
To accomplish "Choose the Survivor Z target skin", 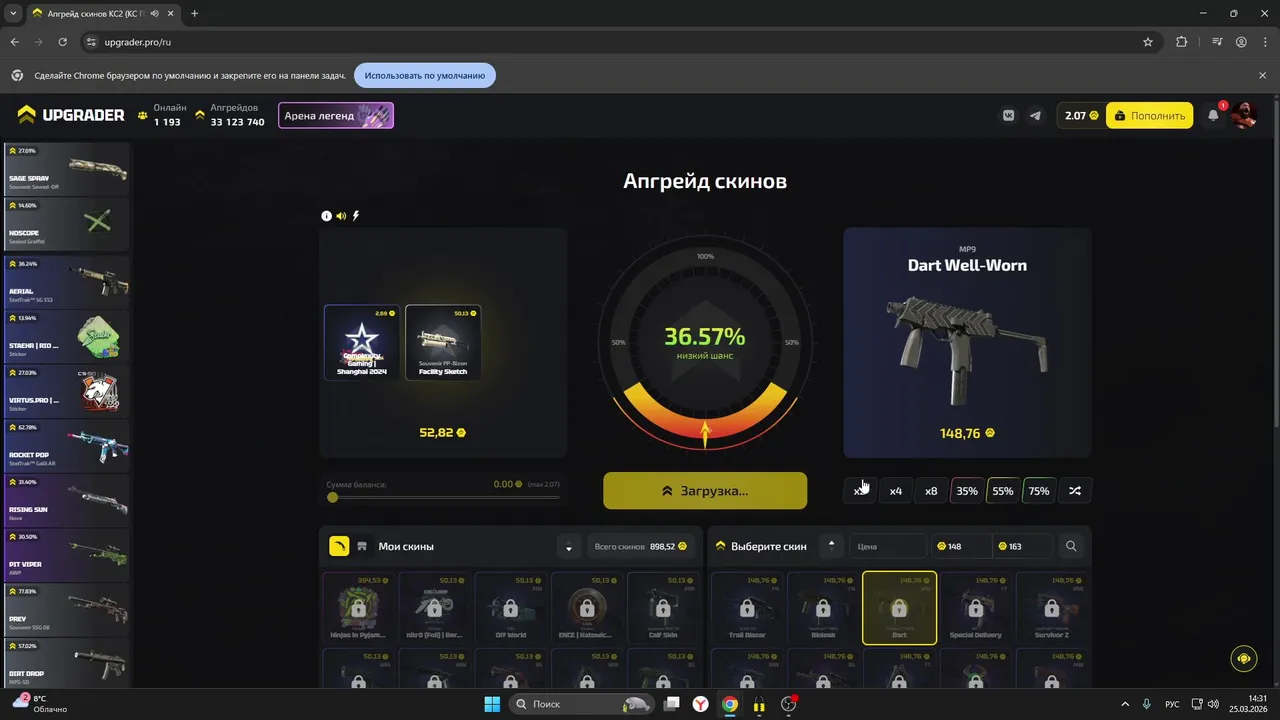I will tap(1051, 608).
